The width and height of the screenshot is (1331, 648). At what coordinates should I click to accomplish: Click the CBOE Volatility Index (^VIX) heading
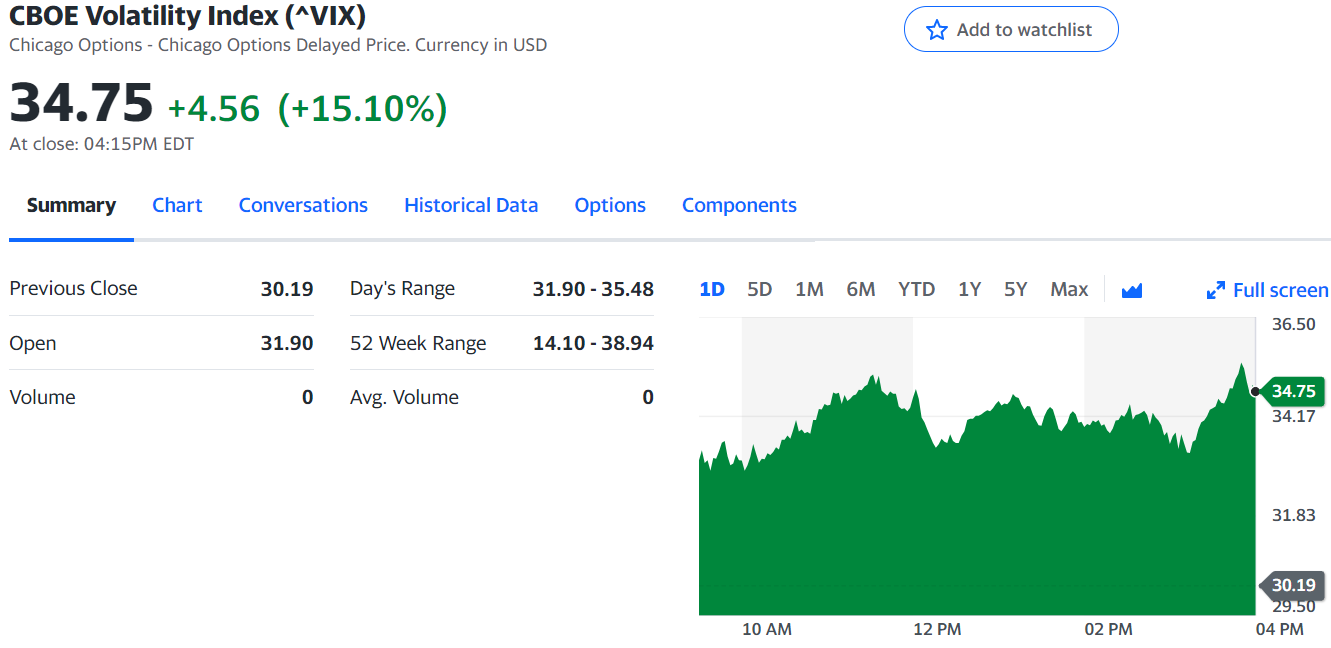[x=187, y=15]
